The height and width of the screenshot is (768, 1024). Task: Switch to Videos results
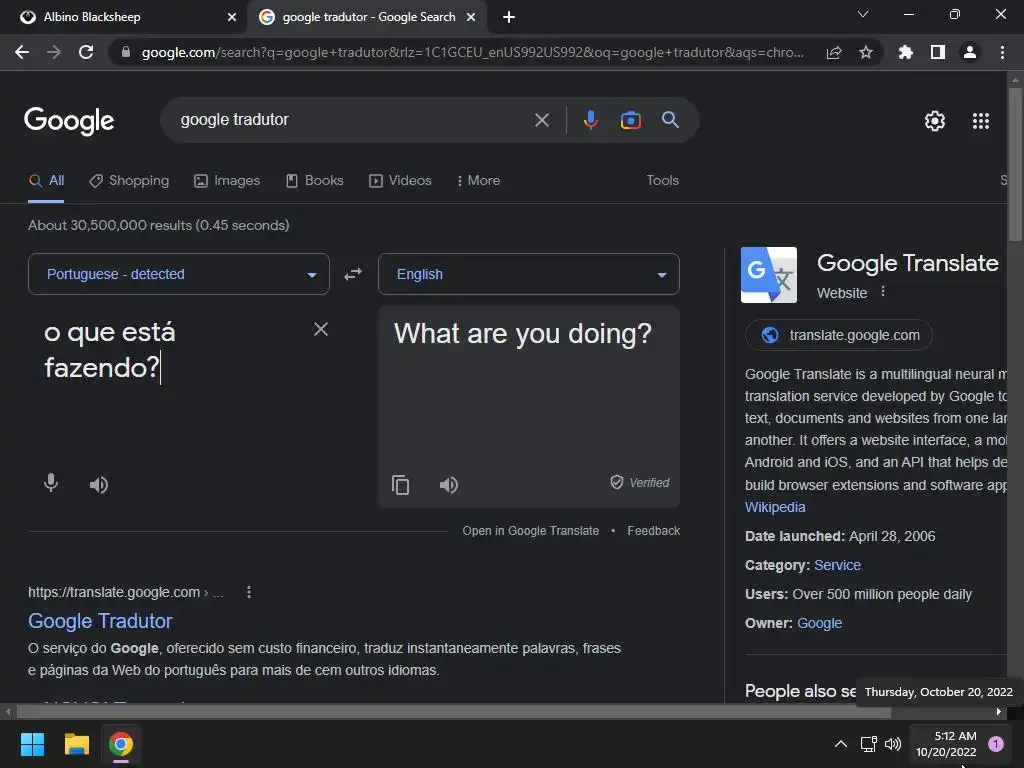pos(400,180)
